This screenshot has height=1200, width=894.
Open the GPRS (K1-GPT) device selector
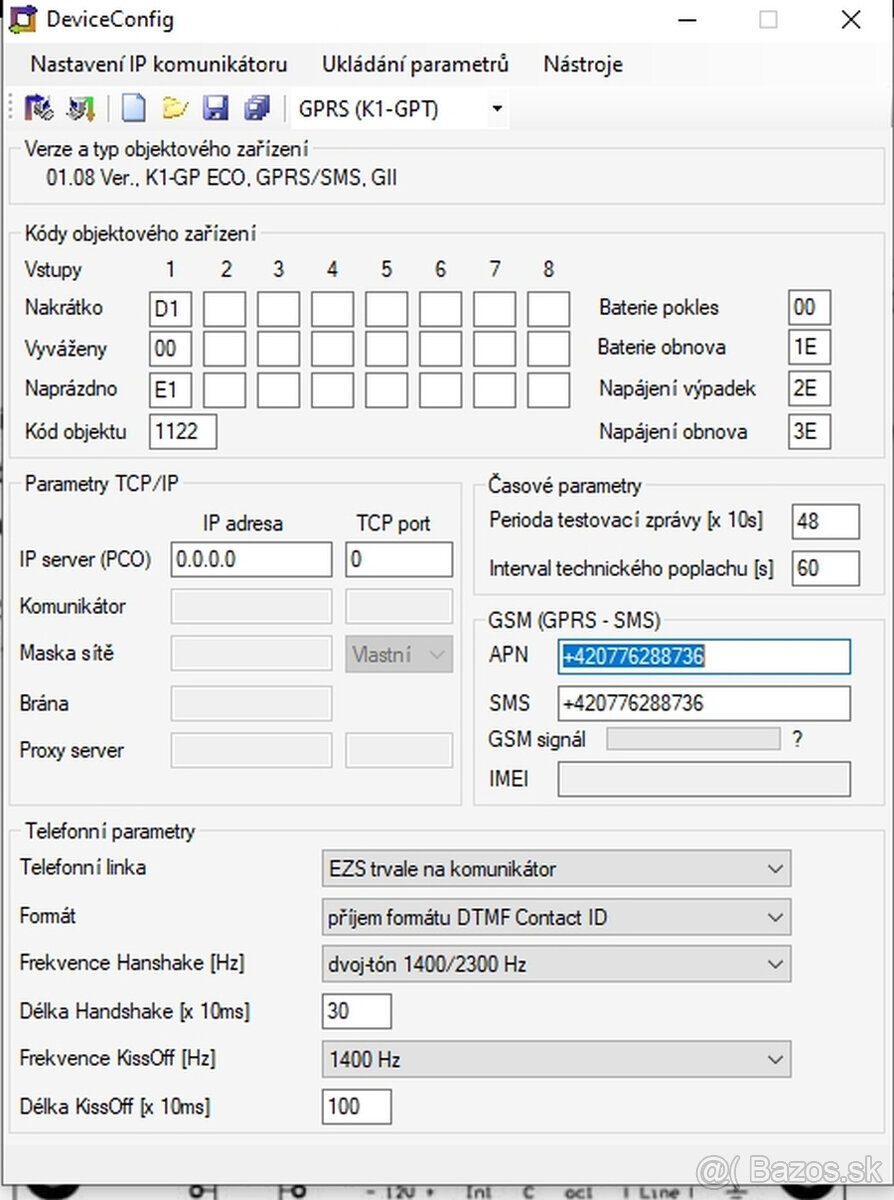(497, 109)
